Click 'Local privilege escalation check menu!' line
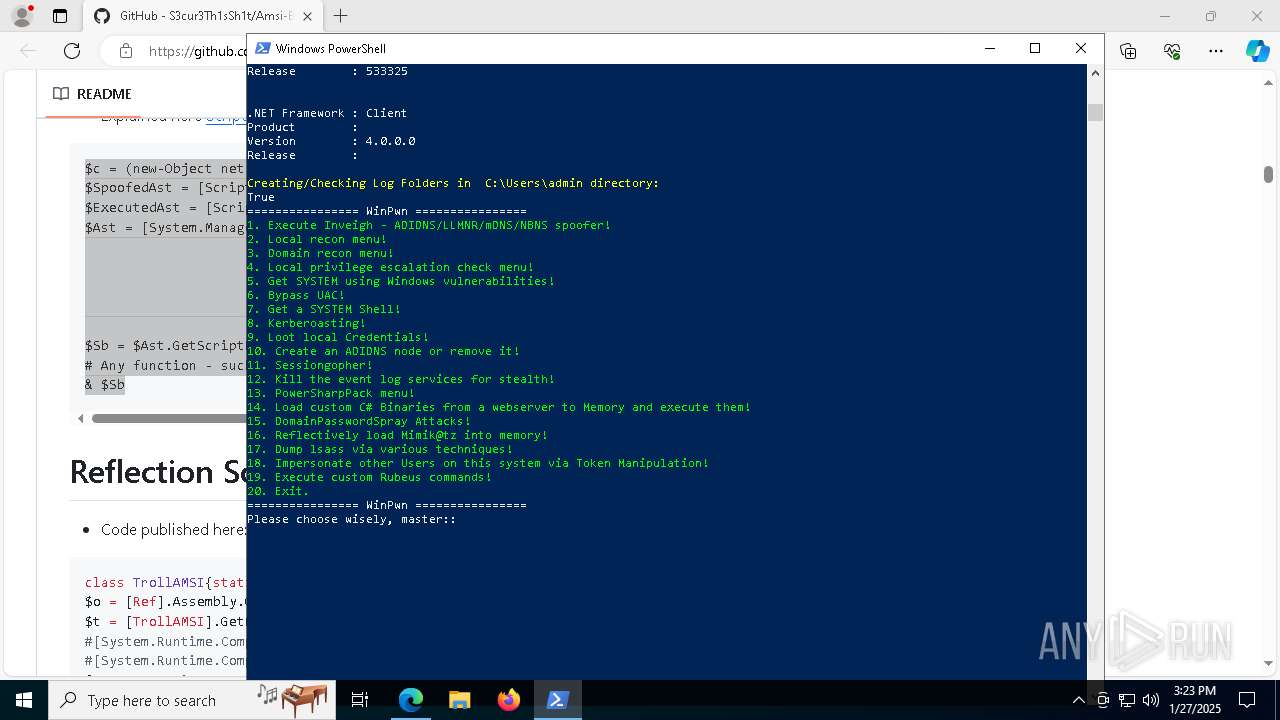Image resolution: width=1280 pixels, height=720 pixels. tap(390, 267)
